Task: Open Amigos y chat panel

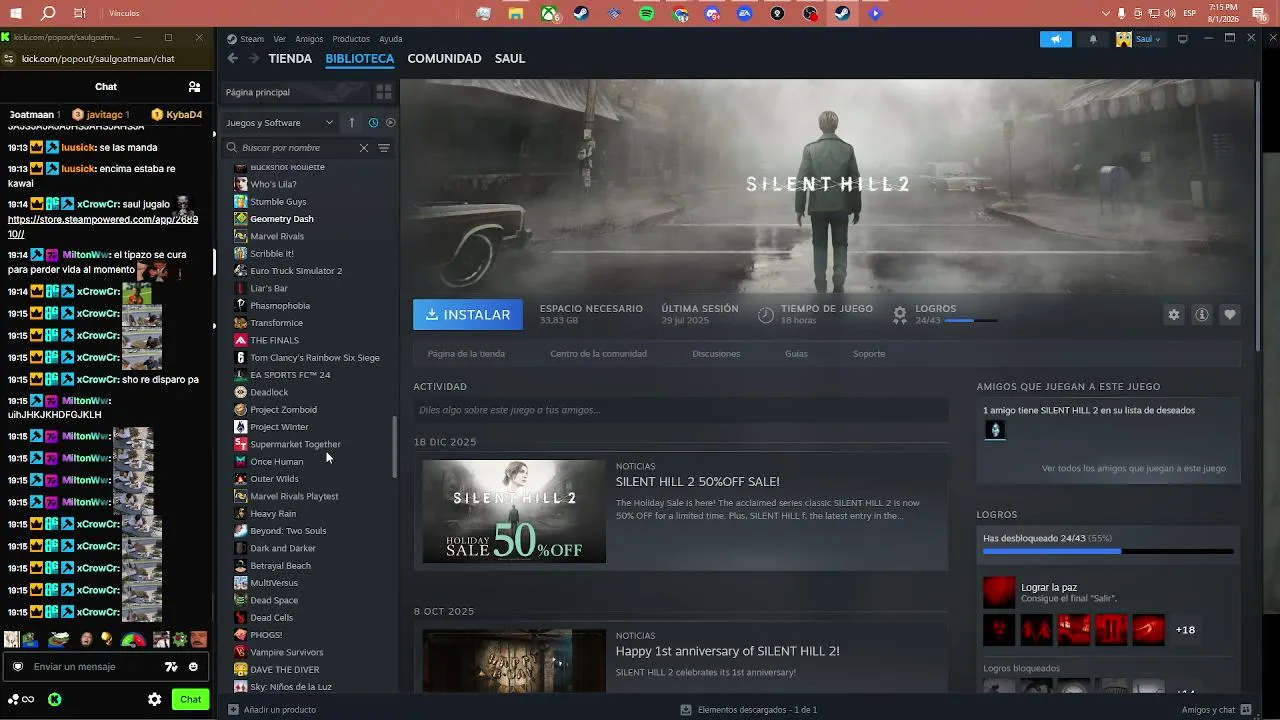Action: (x=1216, y=710)
